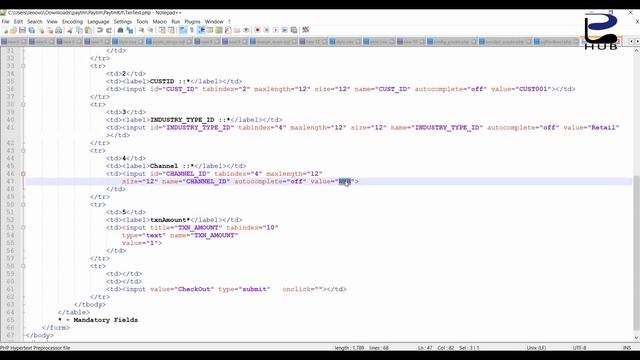The width and height of the screenshot is (640, 360).
Task: Collapse the fold marker at line 53
Action: [x=23, y=227]
